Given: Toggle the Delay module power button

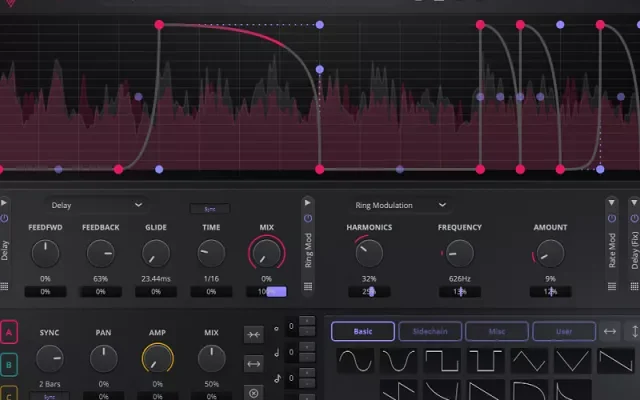Looking at the screenshot, I should click(x=4, y=217).
